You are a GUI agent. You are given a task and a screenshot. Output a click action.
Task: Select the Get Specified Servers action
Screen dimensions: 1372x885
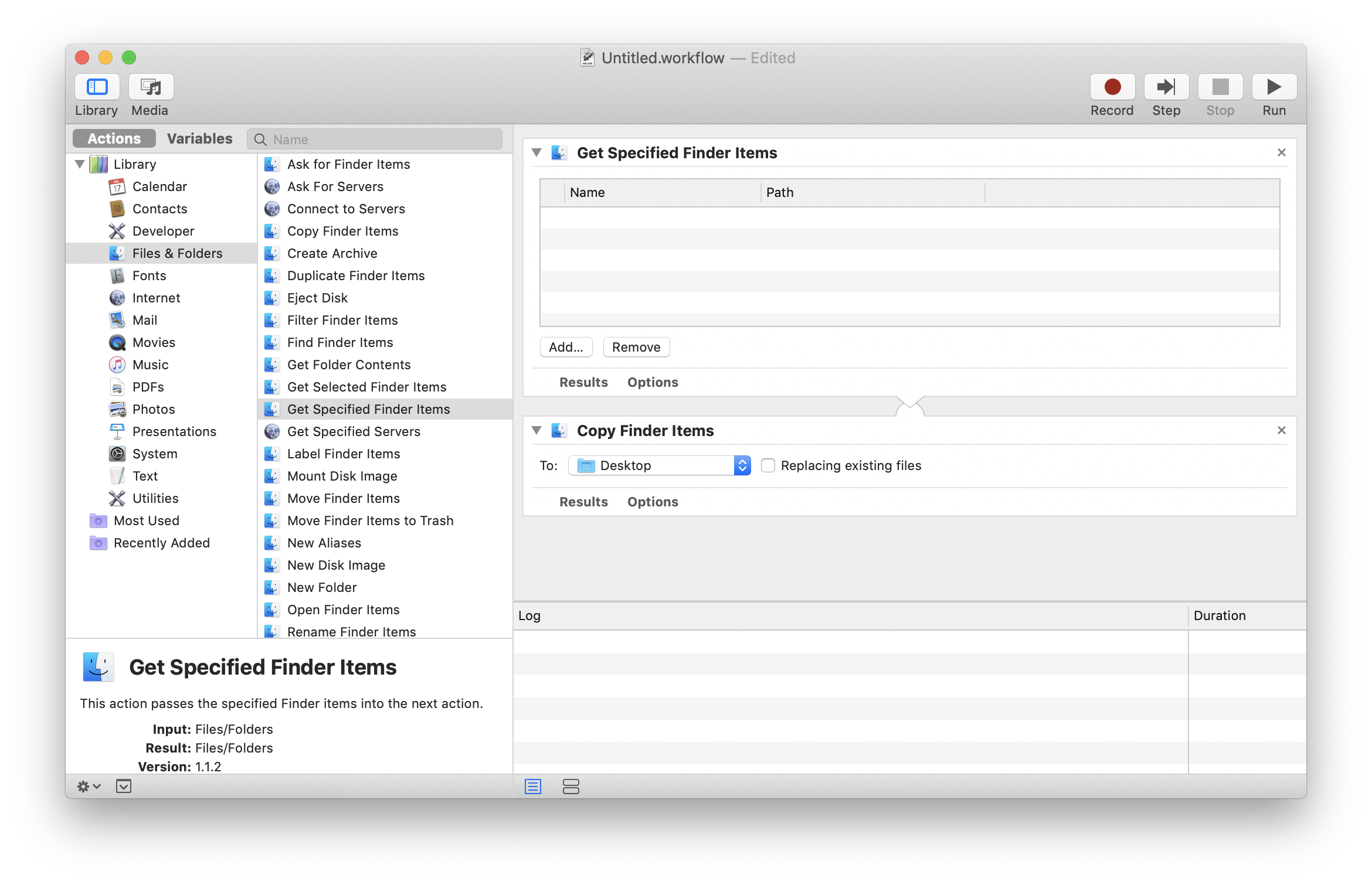click(385, 431)
